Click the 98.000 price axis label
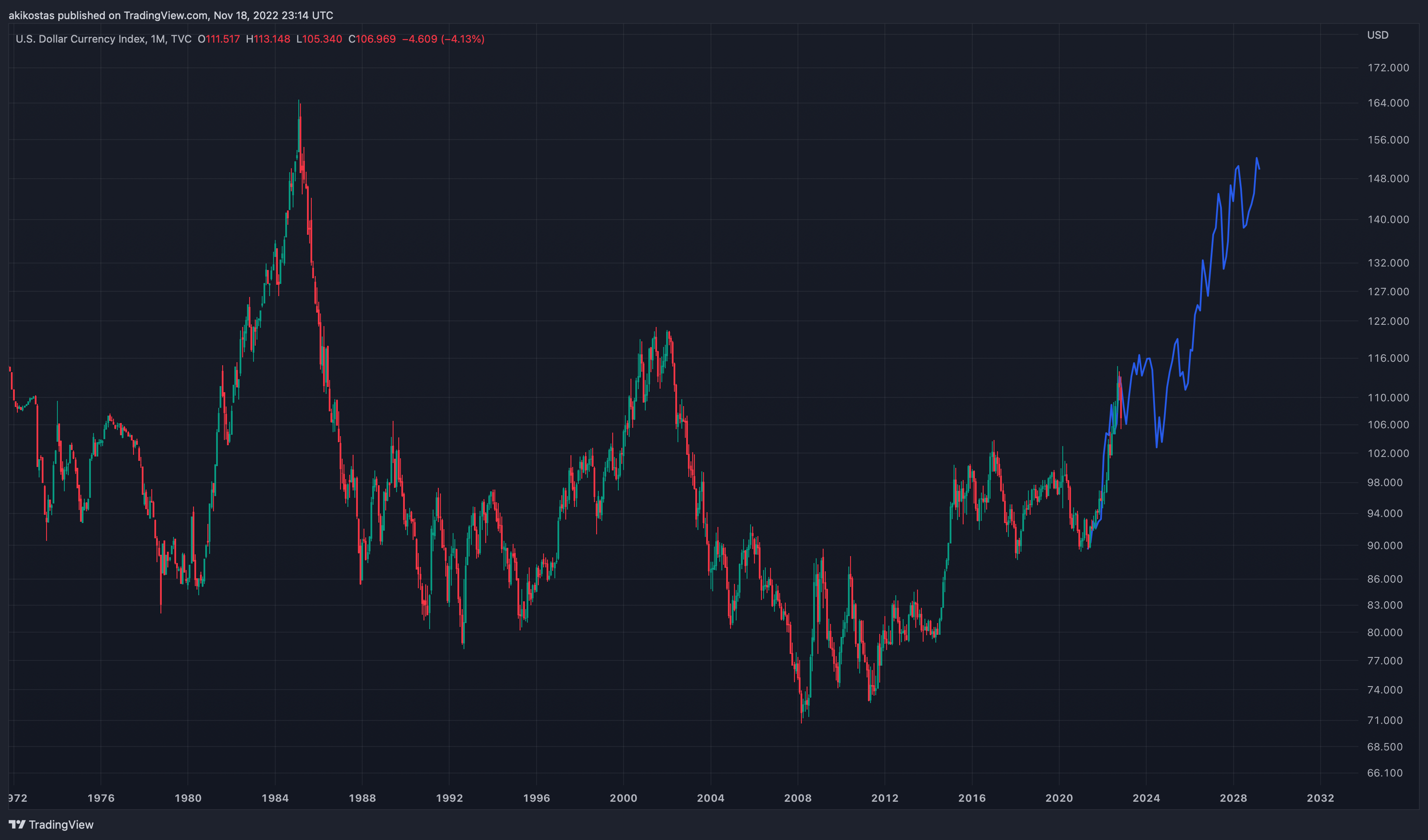This screenshot has width=1428, height=840. (1385, 483)
